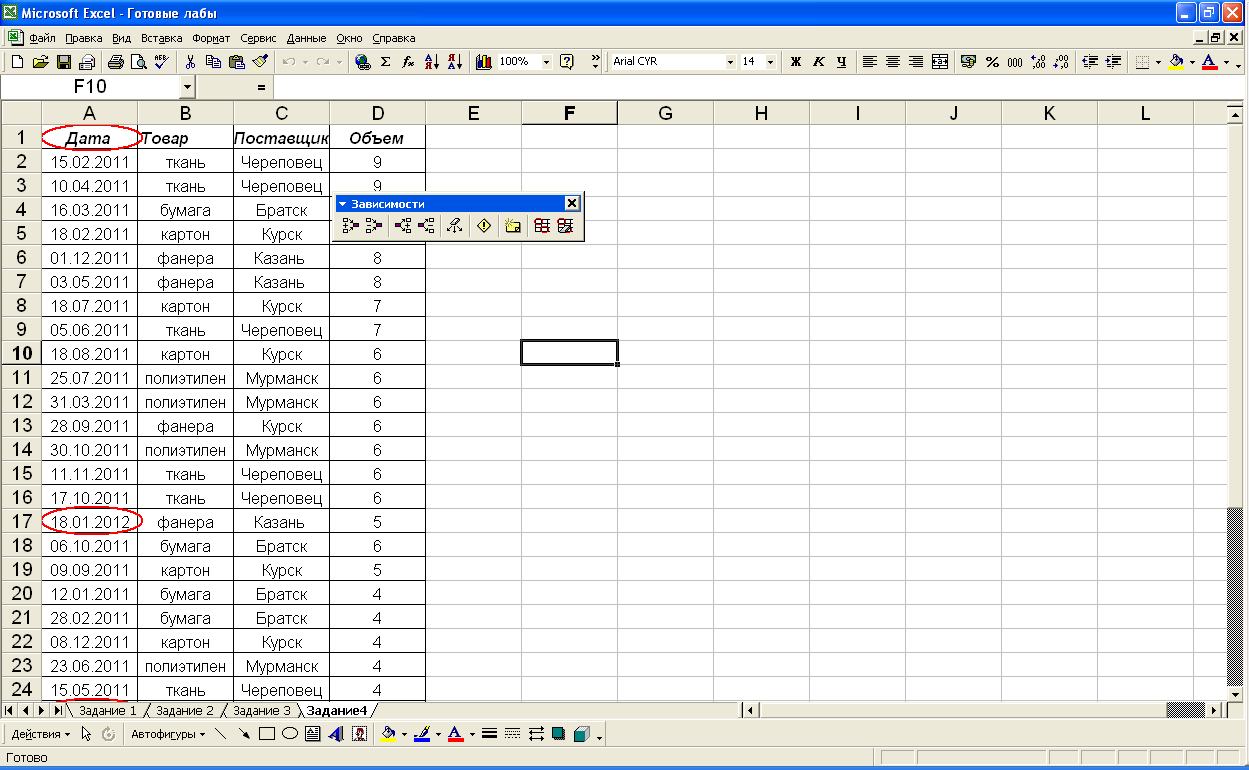The width and height of the screenshot is (1249, 770).
Task: Sort descending with the Я-А icon
Action: click(455, 61)
